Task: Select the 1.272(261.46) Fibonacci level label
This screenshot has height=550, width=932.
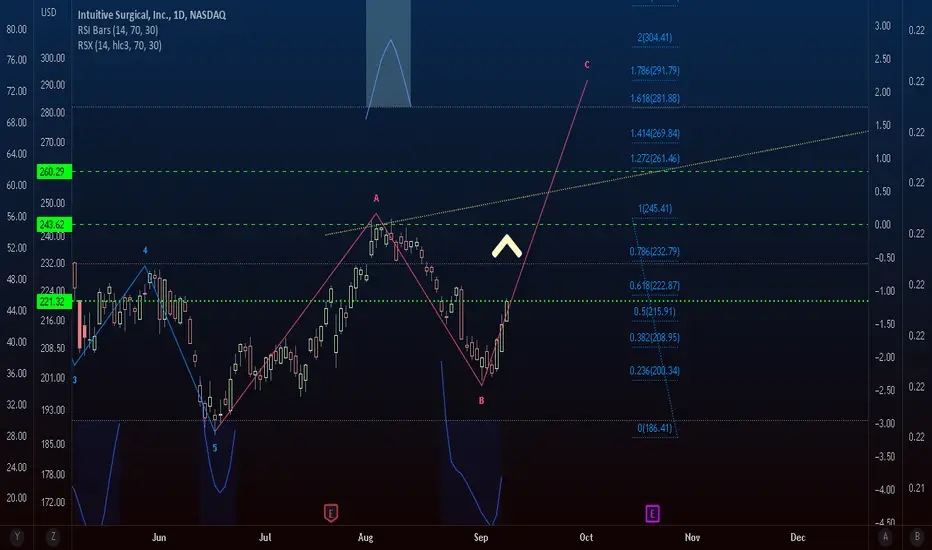Action: point(654,159)
